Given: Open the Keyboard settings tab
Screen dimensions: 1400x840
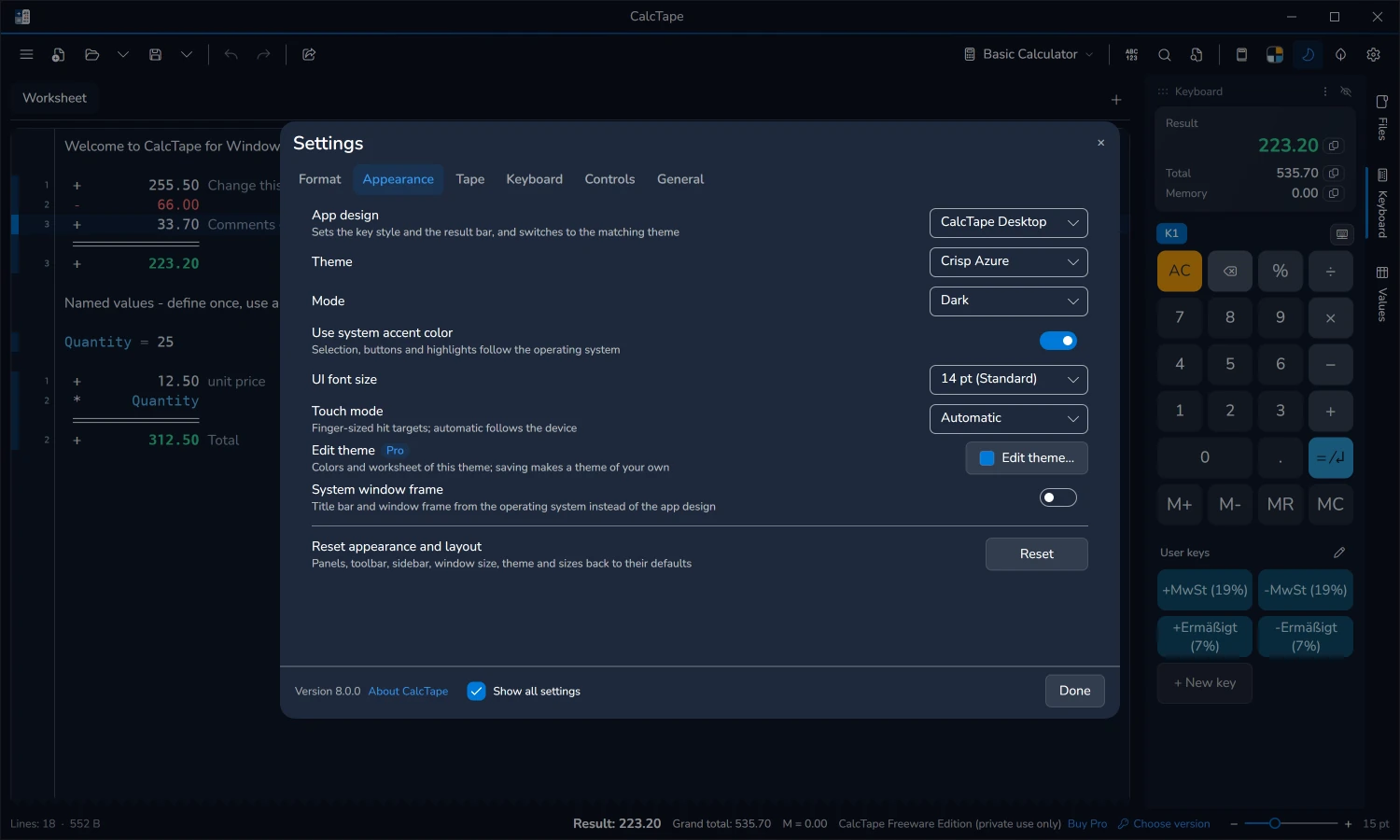Looking at the screenshot, I should 535,179.
